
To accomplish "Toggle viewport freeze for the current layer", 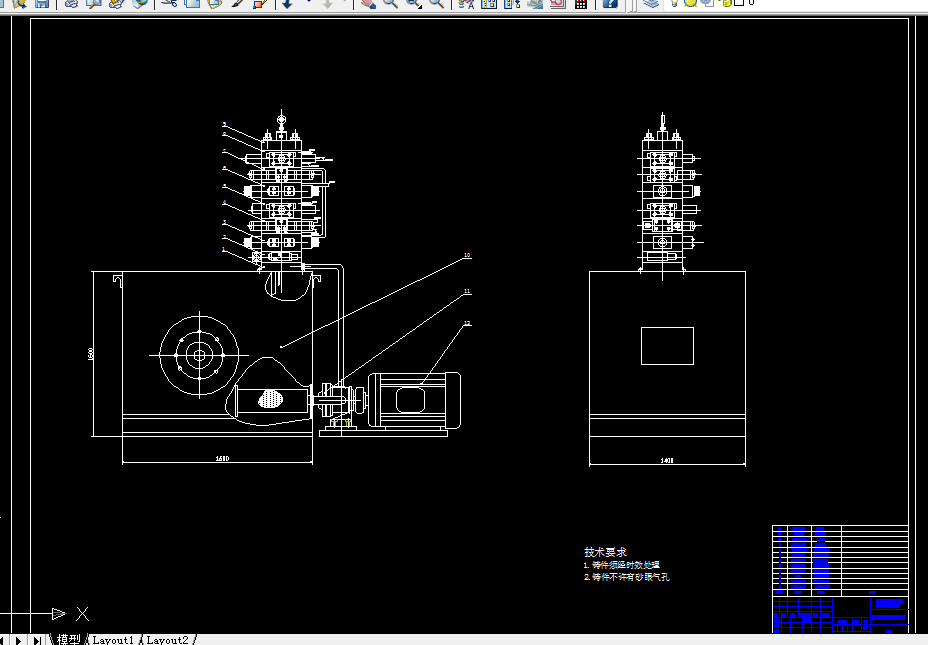I will [708, 2].
